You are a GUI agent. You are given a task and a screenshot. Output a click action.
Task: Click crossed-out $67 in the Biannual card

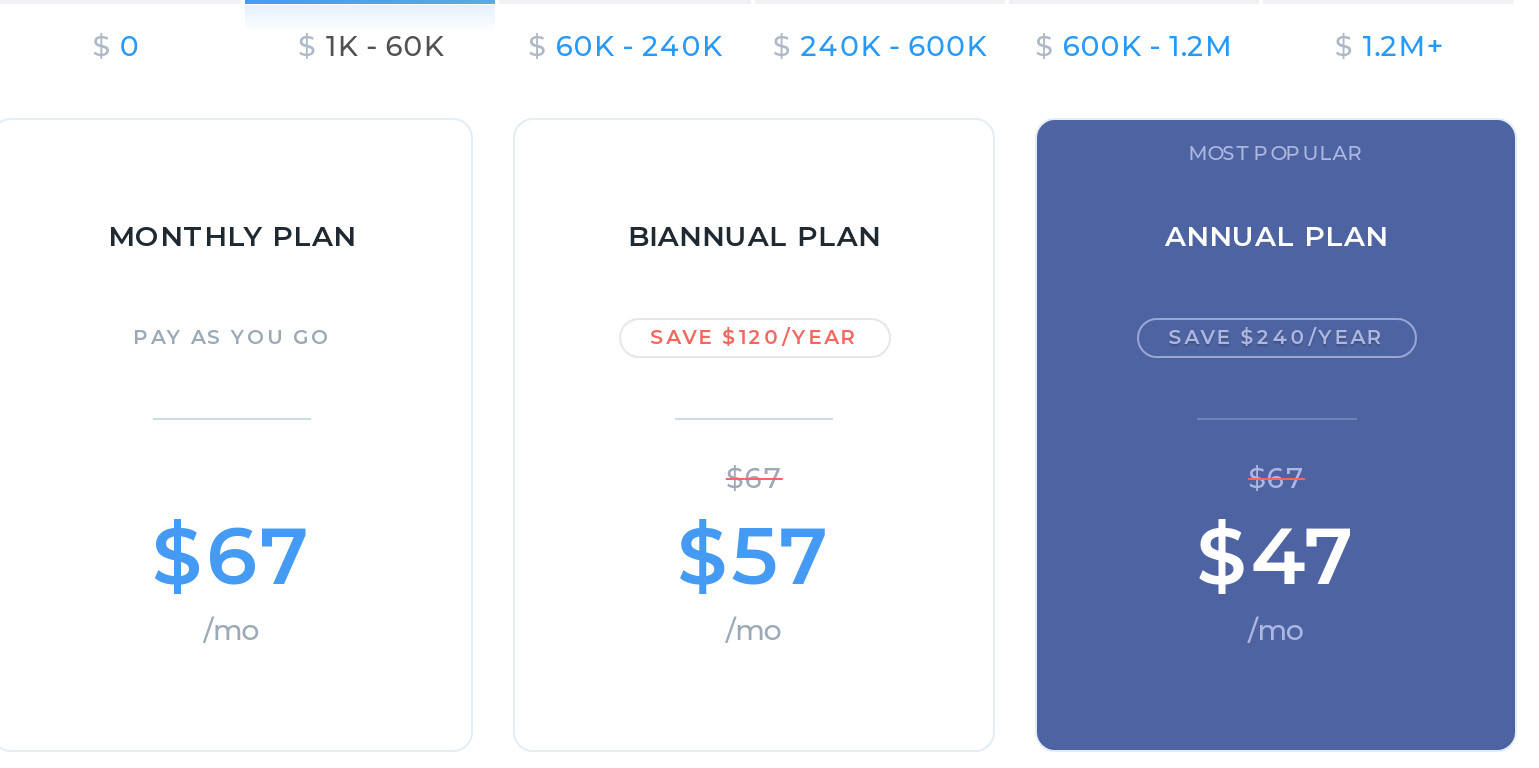pos(754,478)
